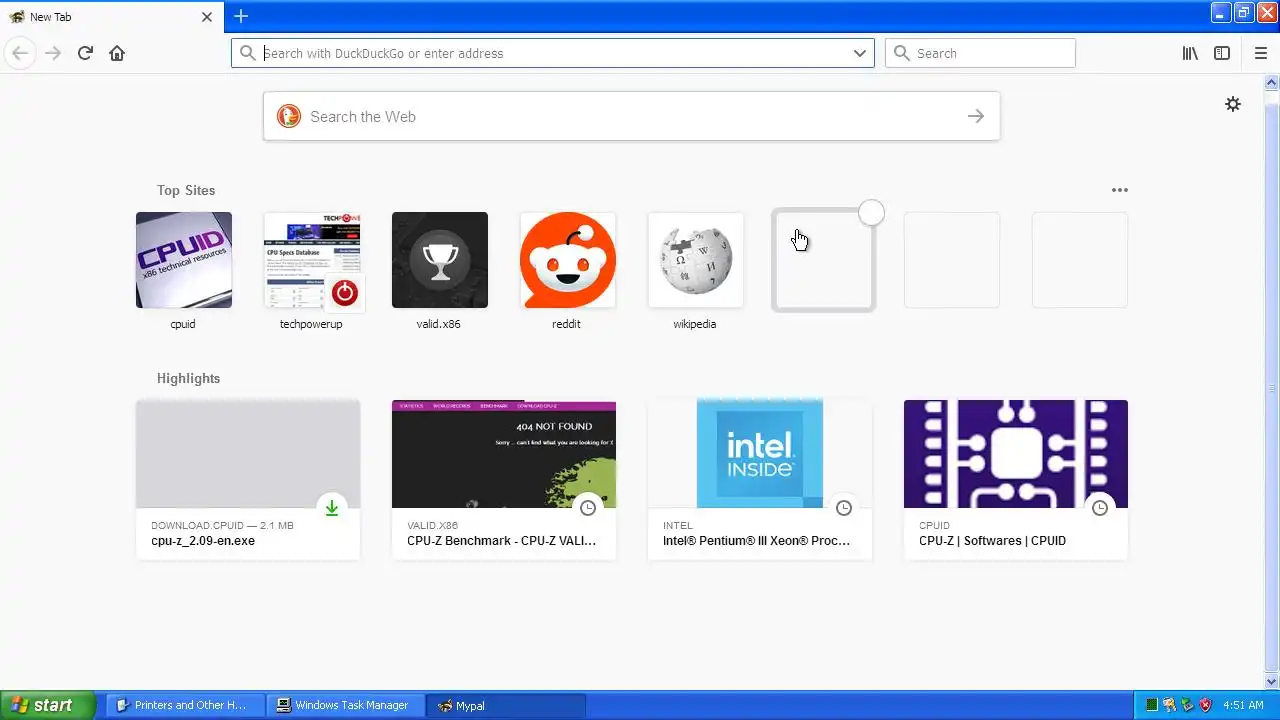Viewport: 1280px width, 720px height.
Task: Click the hovered empty top site tile
Action: [x=824, y=260]
